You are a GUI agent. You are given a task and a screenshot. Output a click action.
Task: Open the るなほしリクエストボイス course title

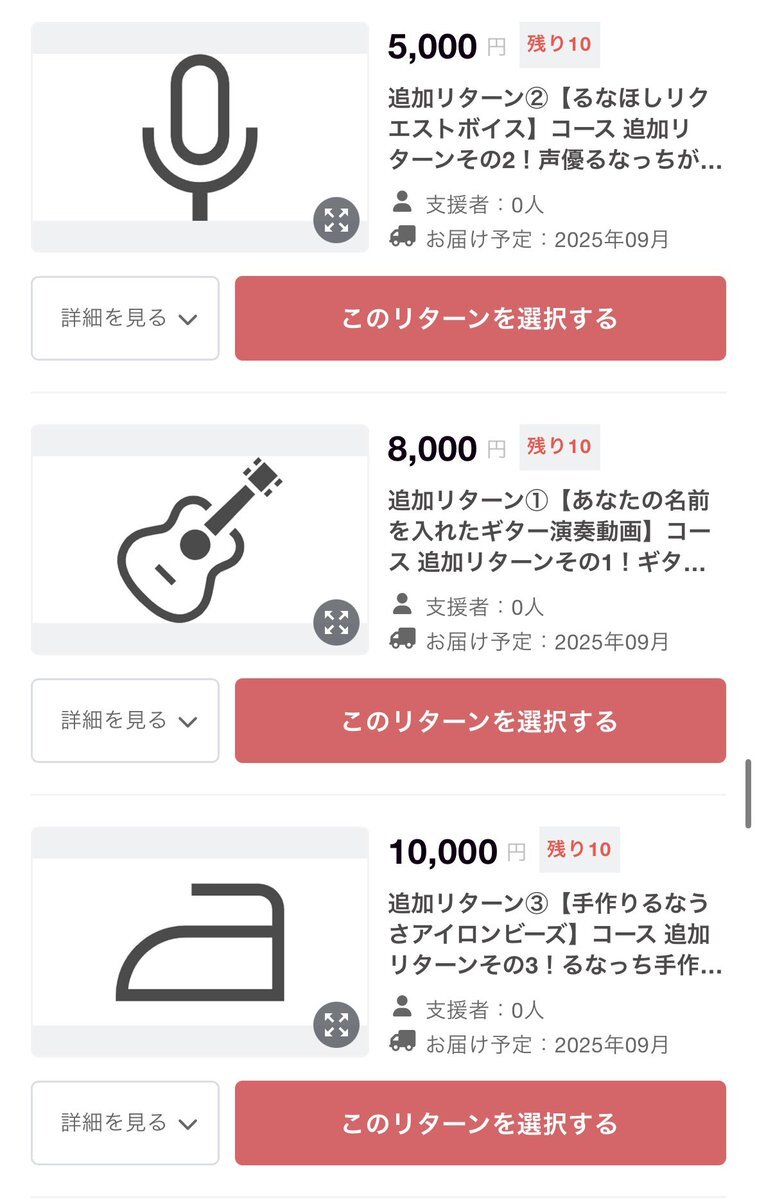click(555, 129)
